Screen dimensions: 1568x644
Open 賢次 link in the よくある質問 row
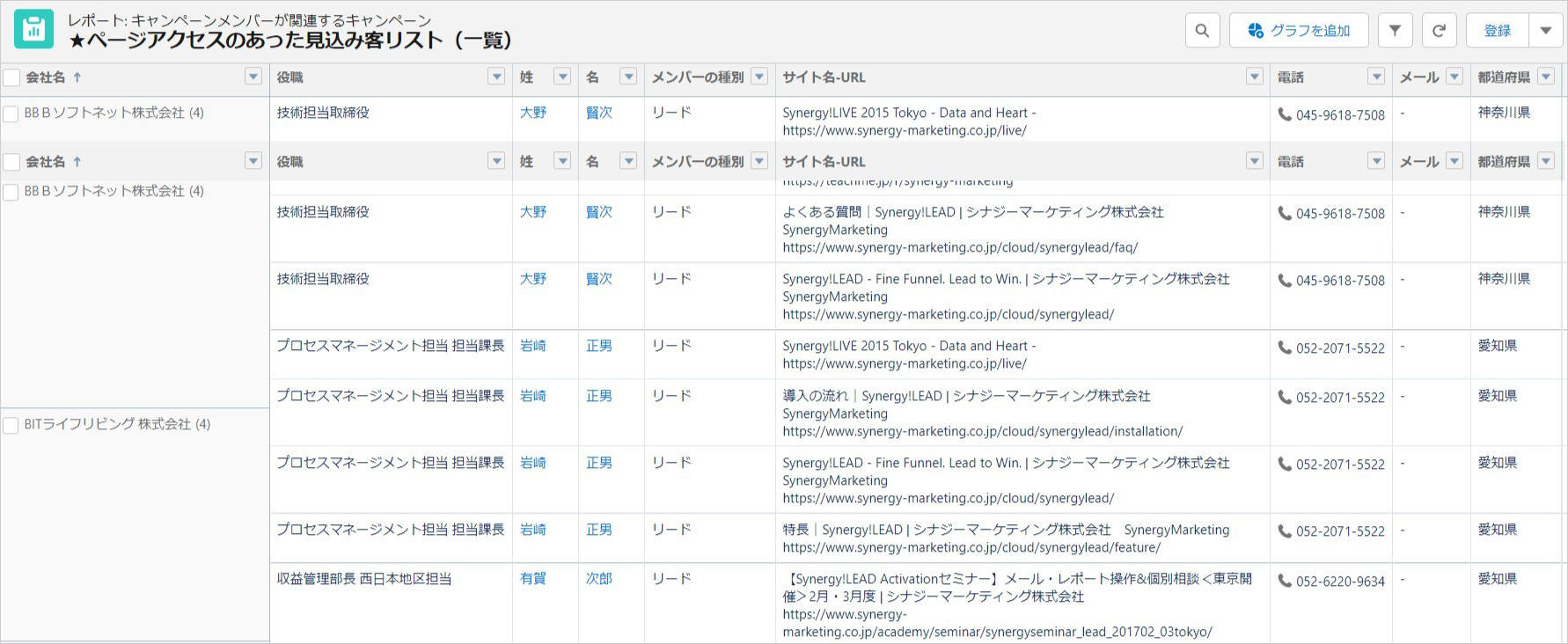click(x=599, y=212)
